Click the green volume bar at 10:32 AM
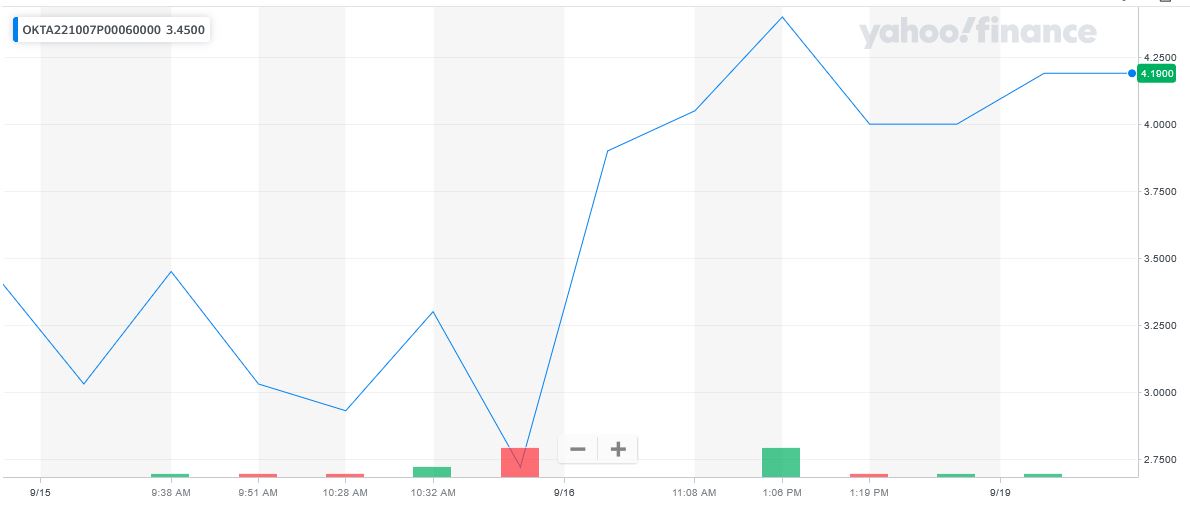Image resolution: width=1190 pixels, height=515 pixels. coord(432,471)
